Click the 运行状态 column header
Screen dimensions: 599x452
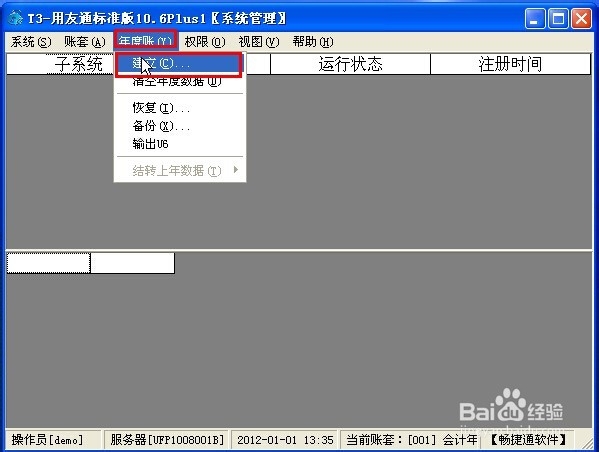[350, 64]
